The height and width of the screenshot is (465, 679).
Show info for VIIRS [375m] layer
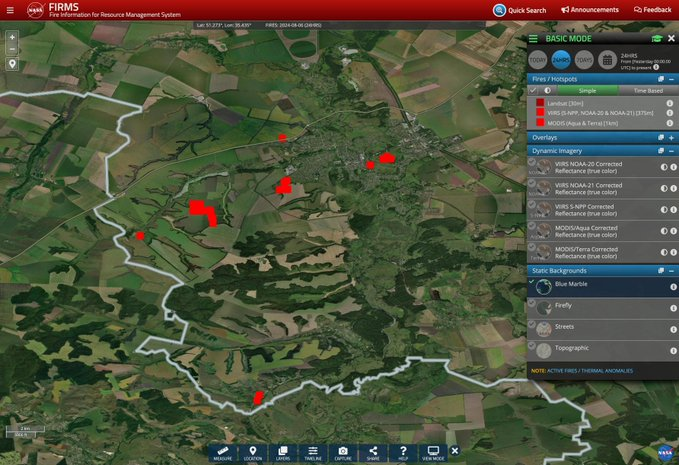point(669,113)
